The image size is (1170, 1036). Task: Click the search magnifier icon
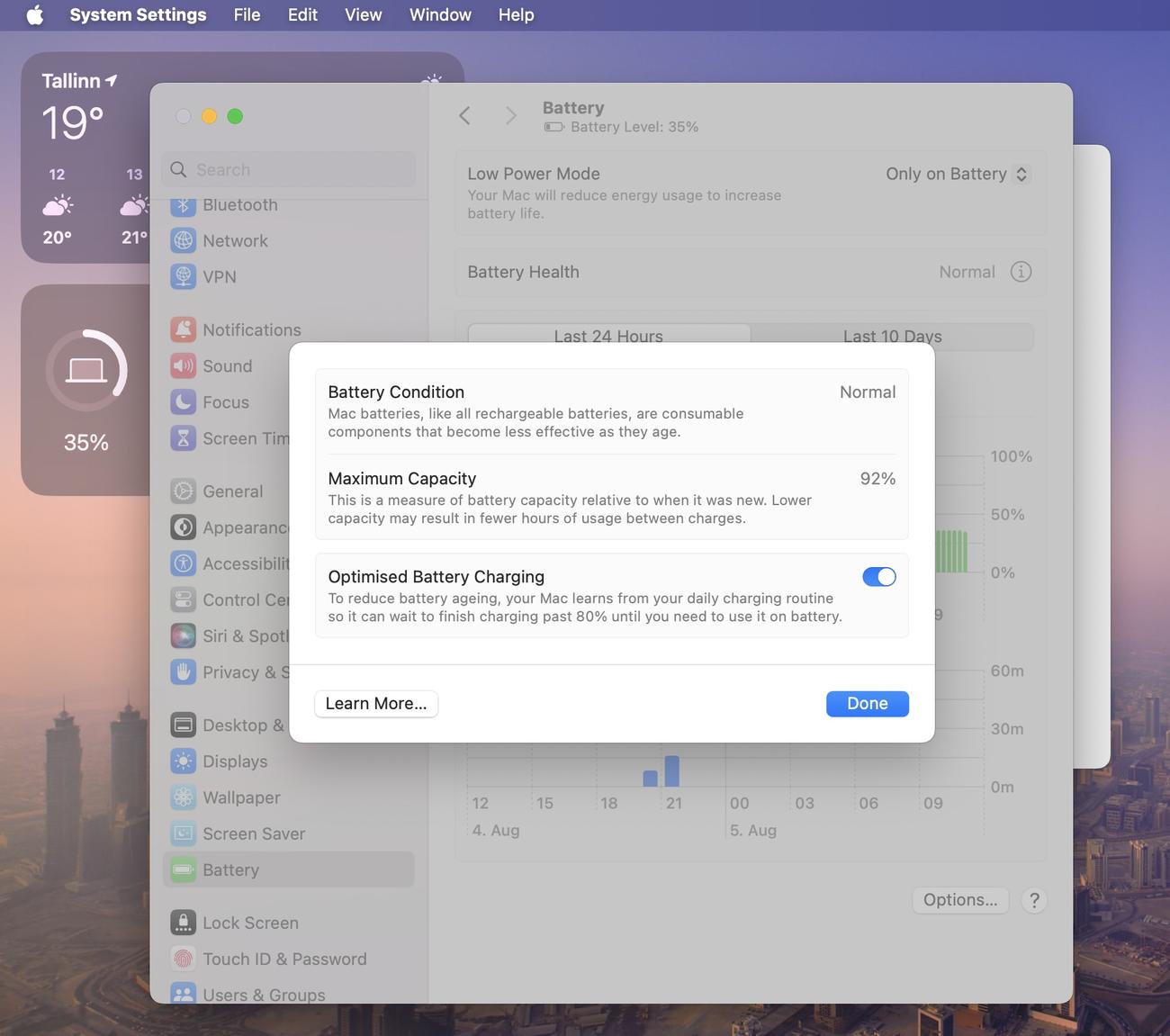(178, 169)
